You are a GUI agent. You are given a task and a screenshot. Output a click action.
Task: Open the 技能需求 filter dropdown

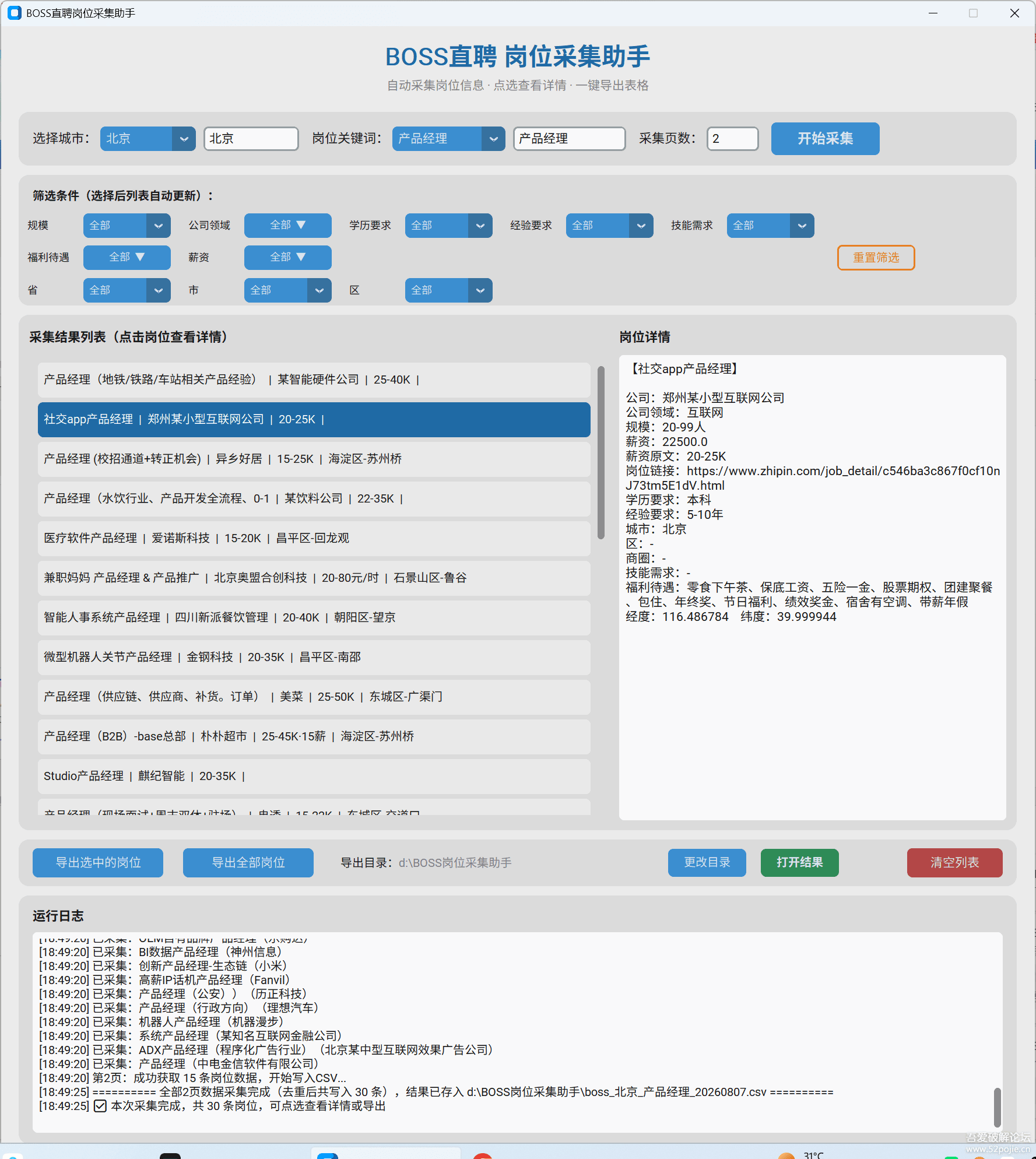(x=770, y=226)
